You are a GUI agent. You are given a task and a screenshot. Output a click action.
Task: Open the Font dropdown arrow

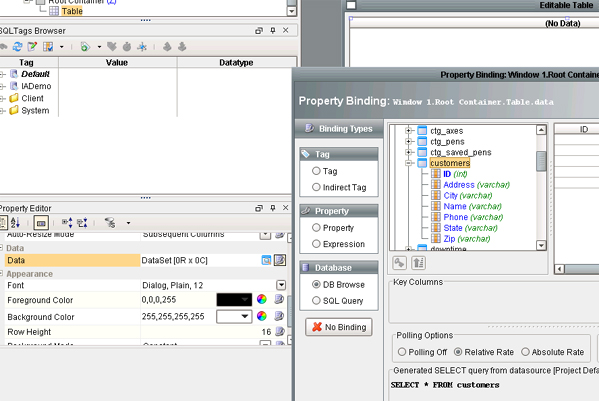coord(281,285)
